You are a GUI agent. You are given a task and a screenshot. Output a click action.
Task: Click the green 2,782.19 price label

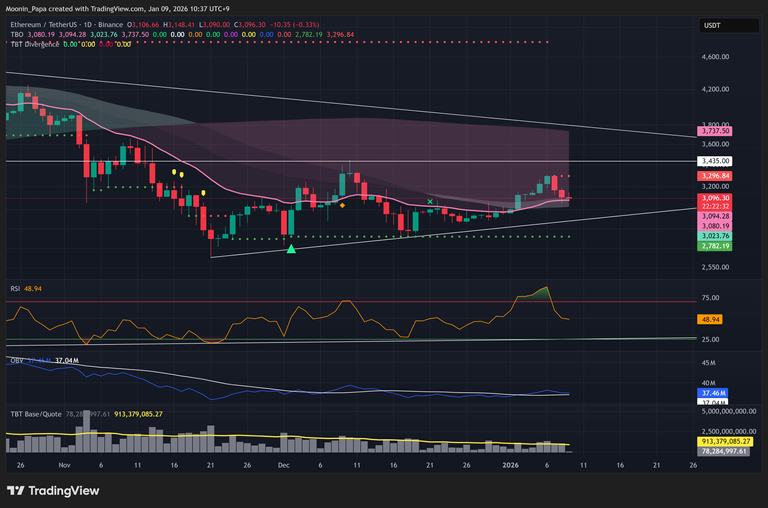click(717, 246)
